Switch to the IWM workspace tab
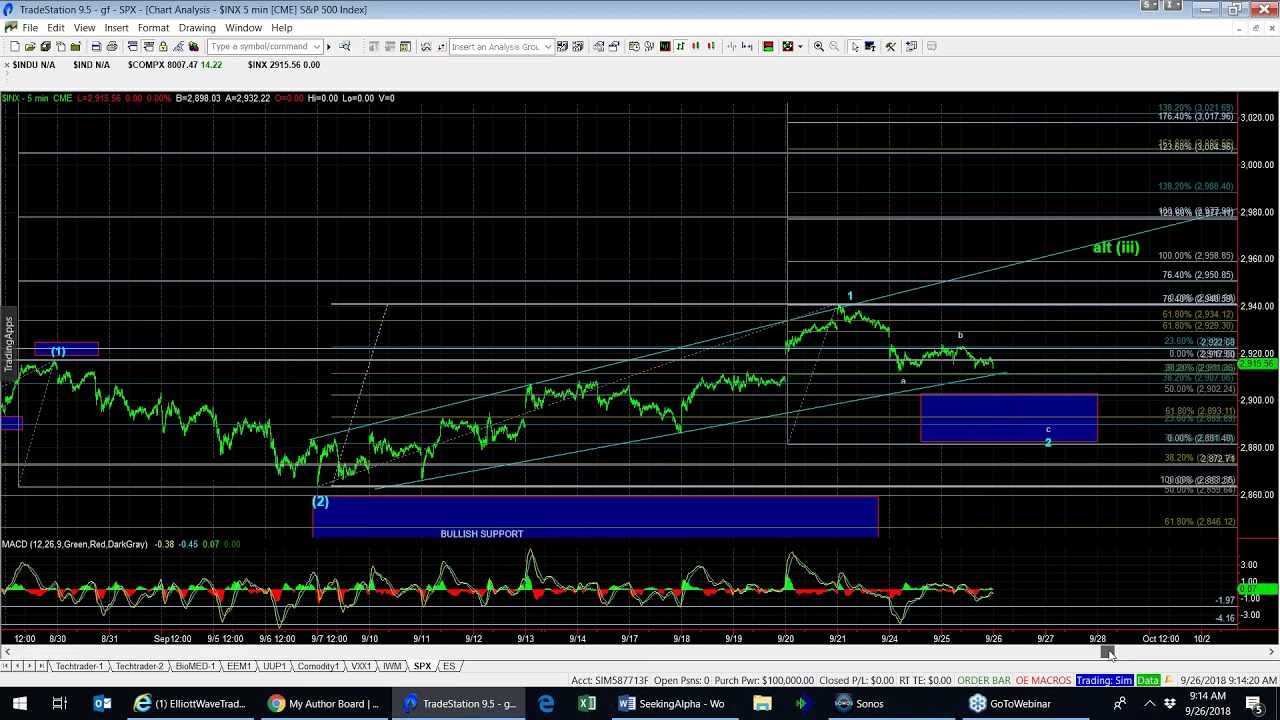 pos(392,666)
